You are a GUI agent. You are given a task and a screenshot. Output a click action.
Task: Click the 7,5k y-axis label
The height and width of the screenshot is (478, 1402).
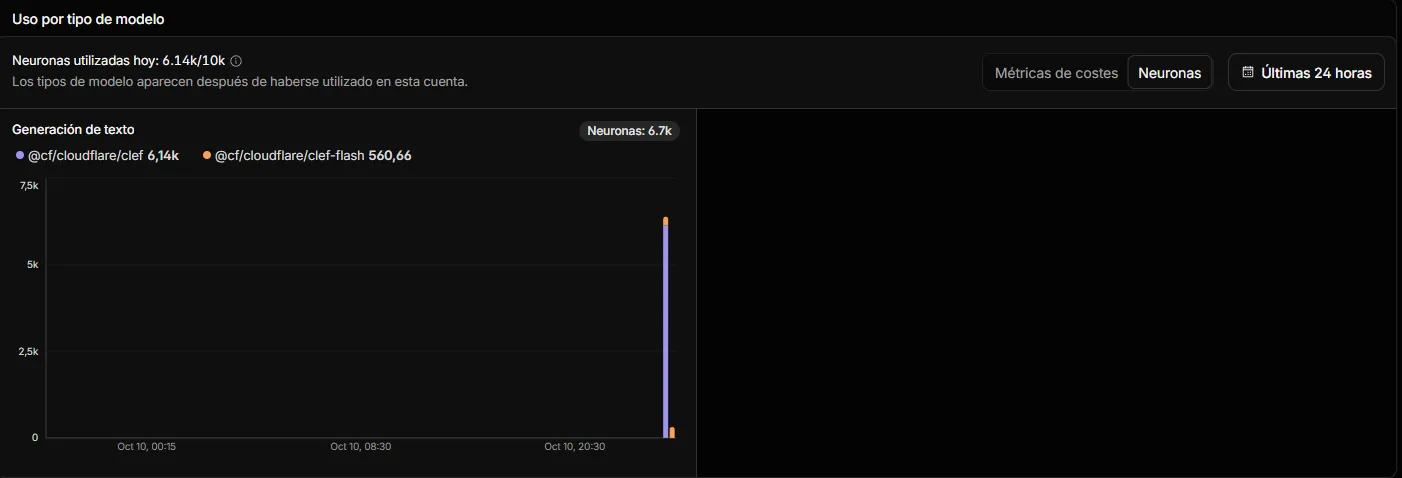29,186
